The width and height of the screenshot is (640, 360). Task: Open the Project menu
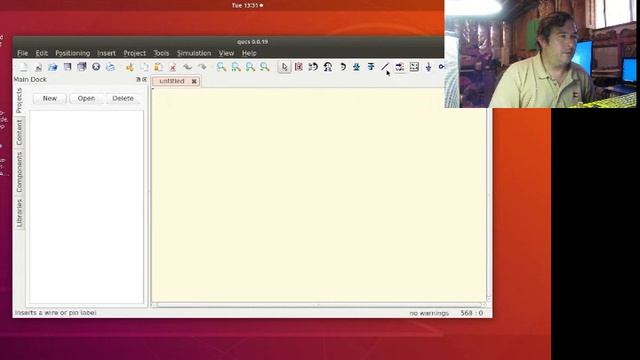135,53
